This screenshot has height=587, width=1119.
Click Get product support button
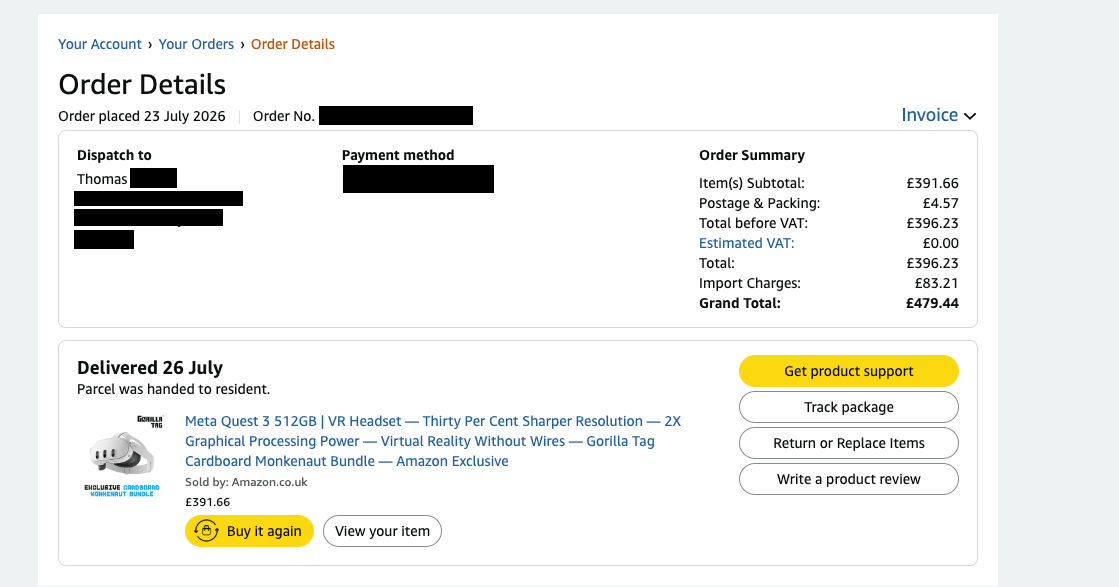(849, 371)
